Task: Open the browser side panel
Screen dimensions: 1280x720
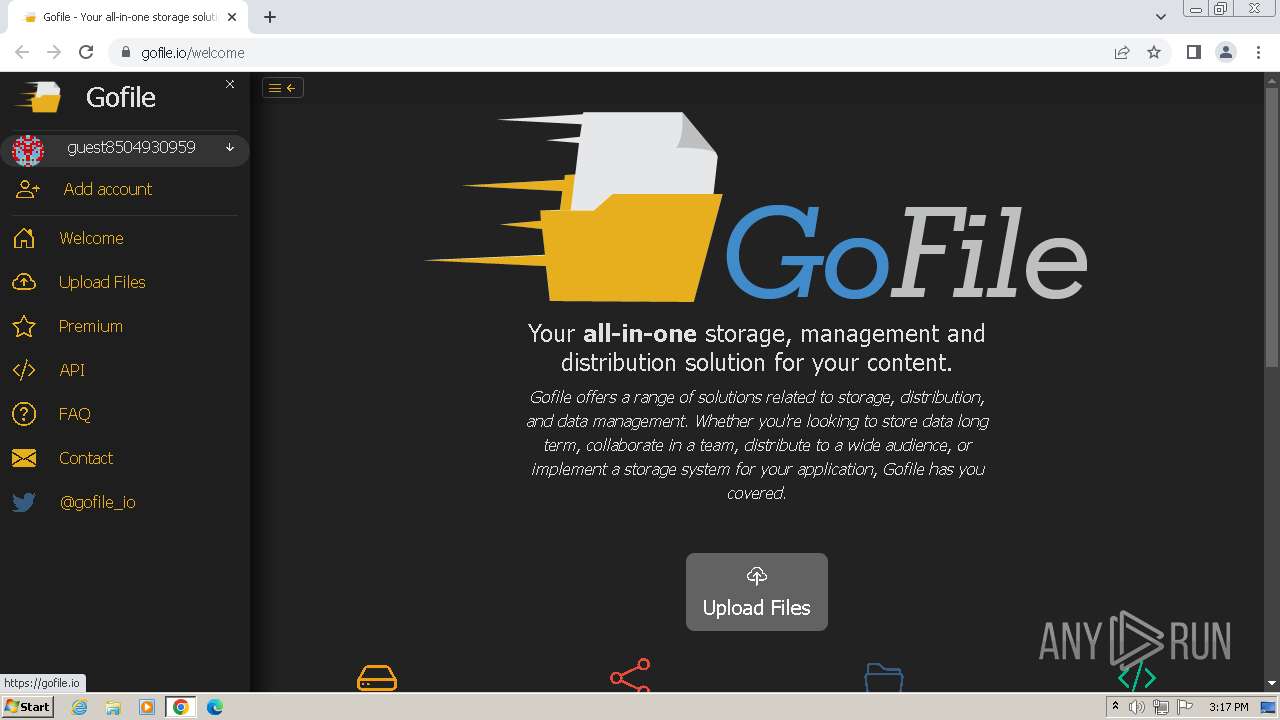Action: tap(1193, 52)
